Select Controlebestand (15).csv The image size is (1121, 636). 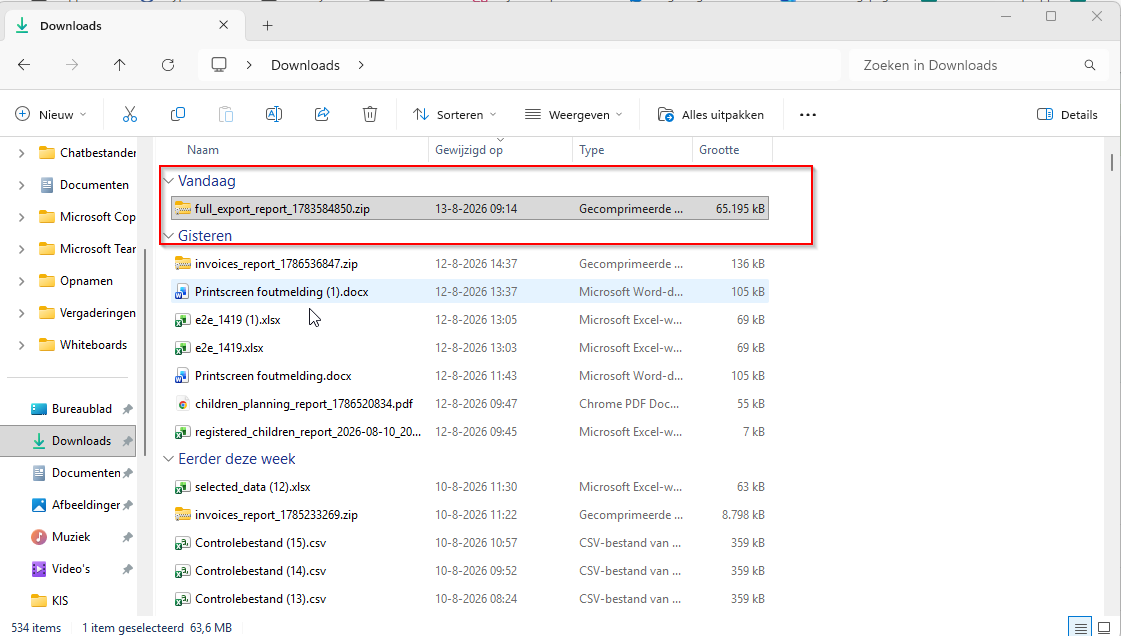pyautogui.click(x=470, y=543)
